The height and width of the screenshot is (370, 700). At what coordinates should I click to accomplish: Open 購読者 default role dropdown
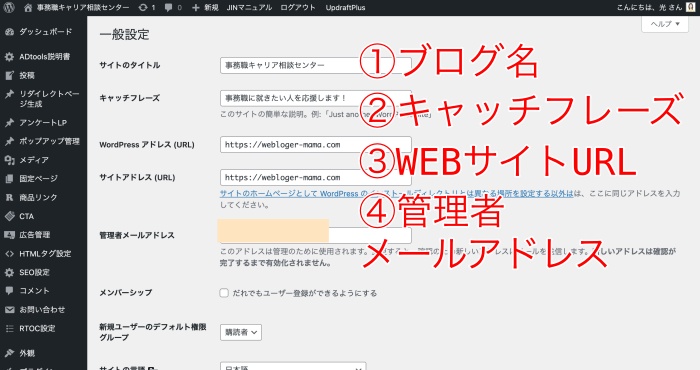coord(241,333)
